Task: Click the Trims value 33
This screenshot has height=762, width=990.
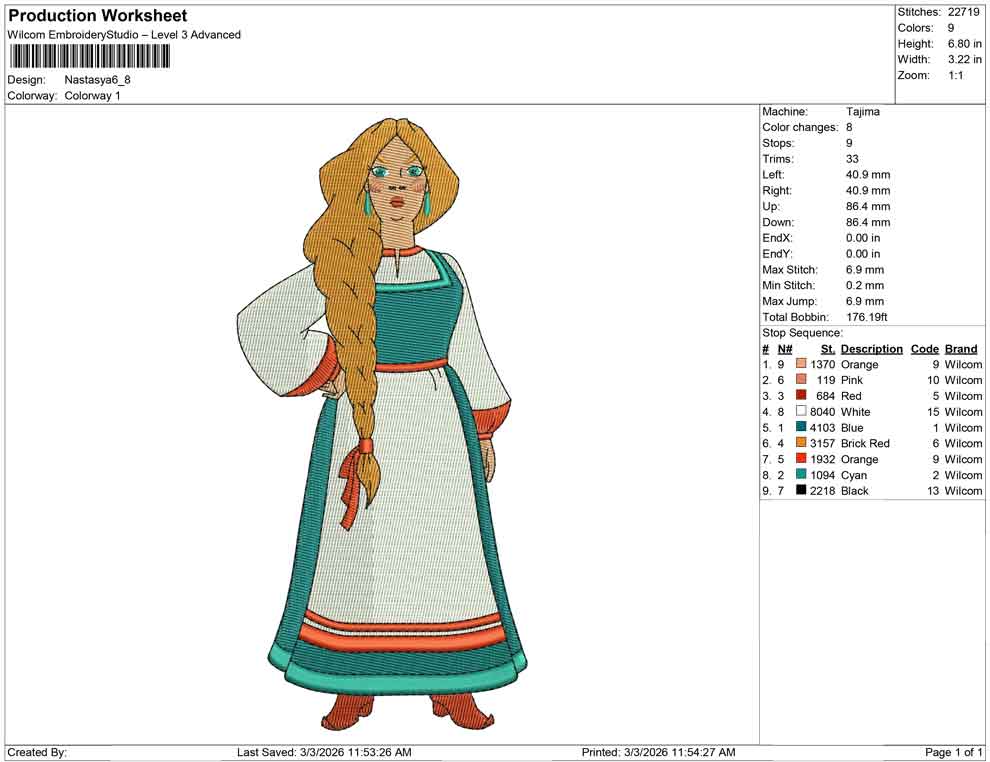Action: point(852,158)
